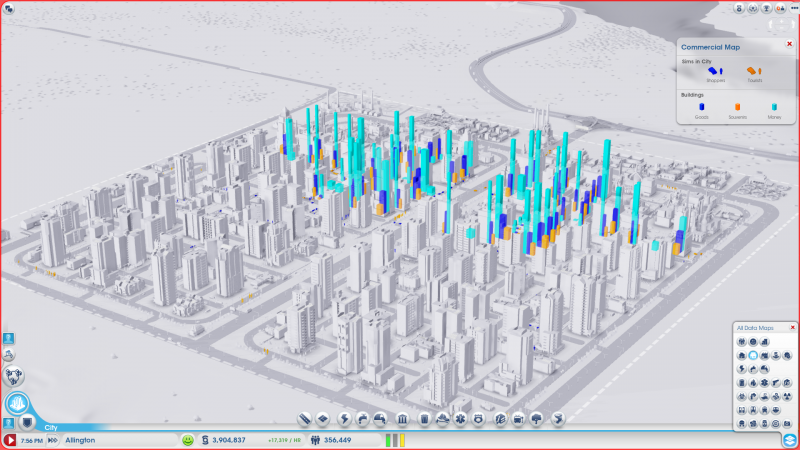Change game speed with fast-forward arrows
This screenshot has width=800, height=450.
[53, 440]
